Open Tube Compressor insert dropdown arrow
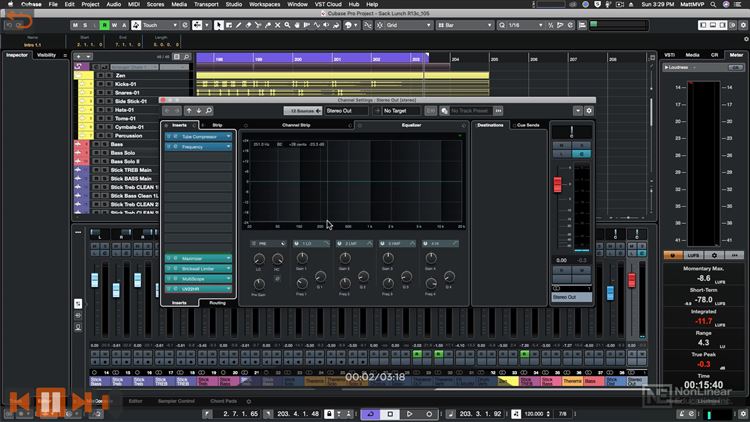Screen dimensions: 750x422 (229, 137)
